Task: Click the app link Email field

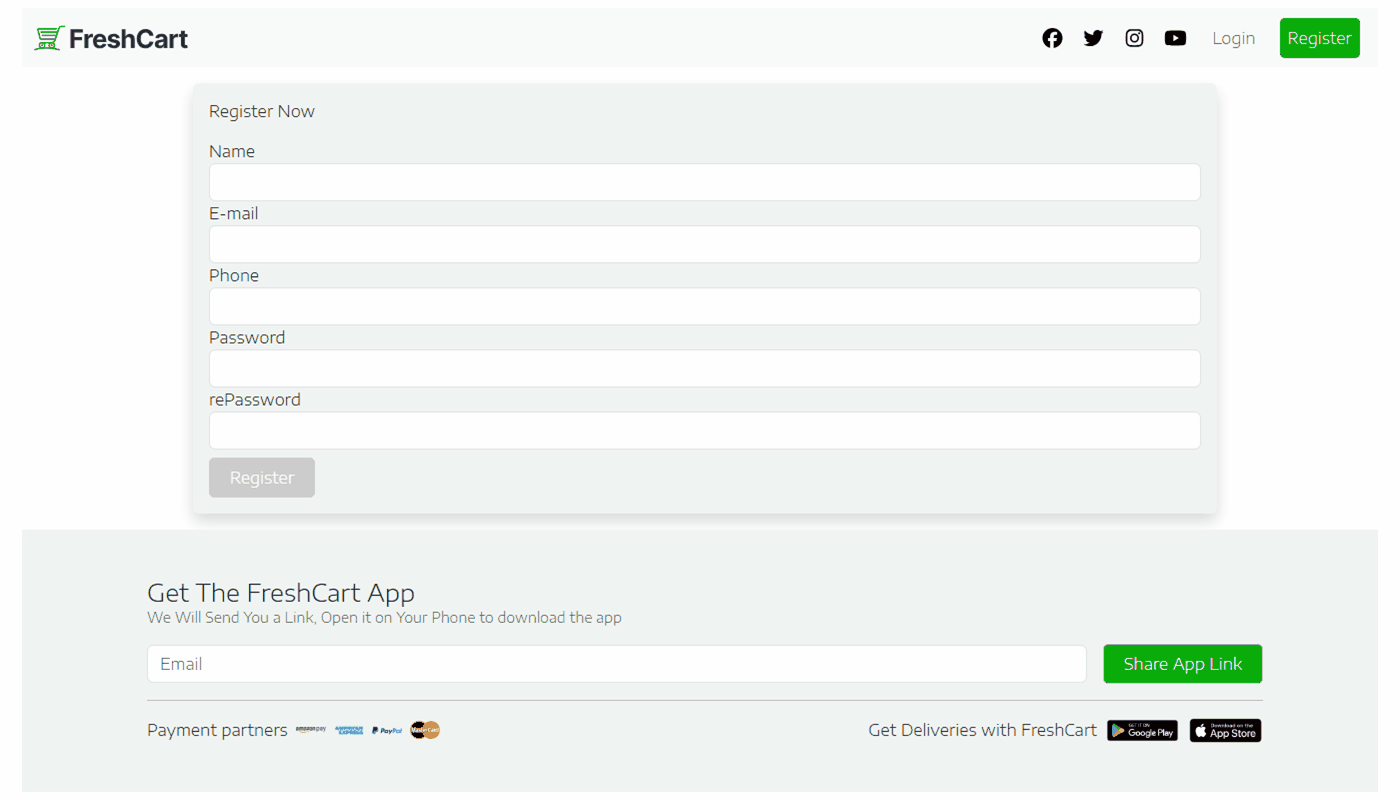Action: pos(617,664)
